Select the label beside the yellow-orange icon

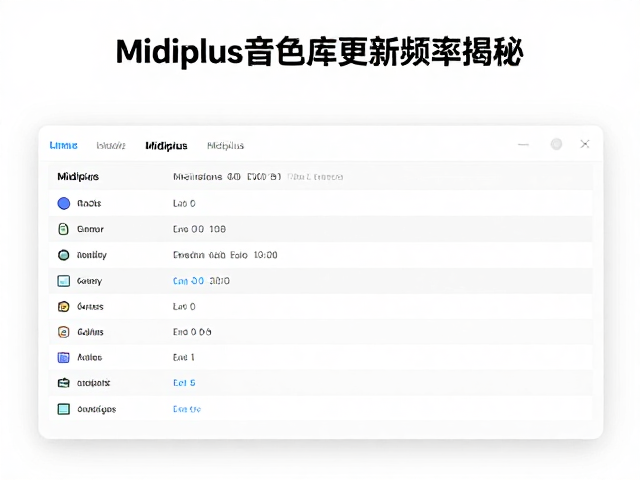(90, 307)
